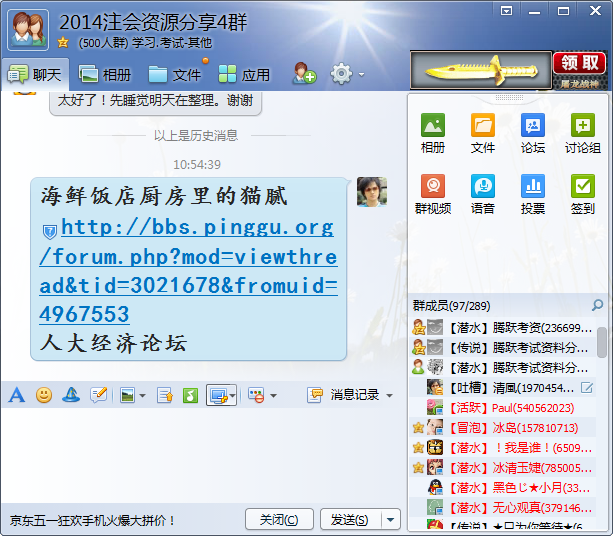Click the 京东五一狂欢 ad text

pyautogui.click(x=92, y=520)
